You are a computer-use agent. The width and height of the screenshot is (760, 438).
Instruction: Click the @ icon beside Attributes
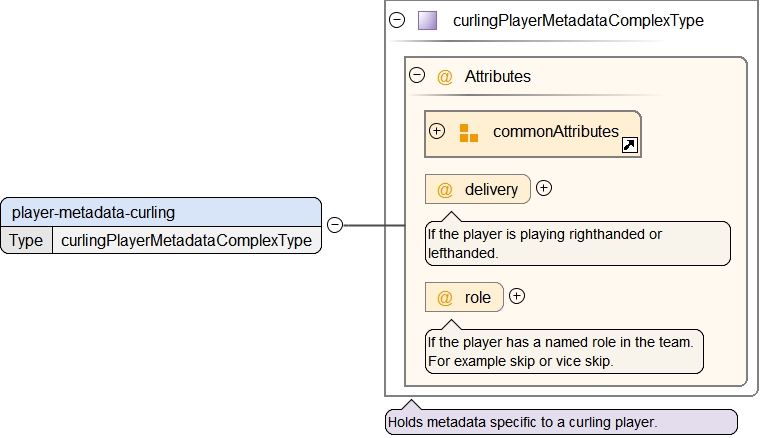445,76
